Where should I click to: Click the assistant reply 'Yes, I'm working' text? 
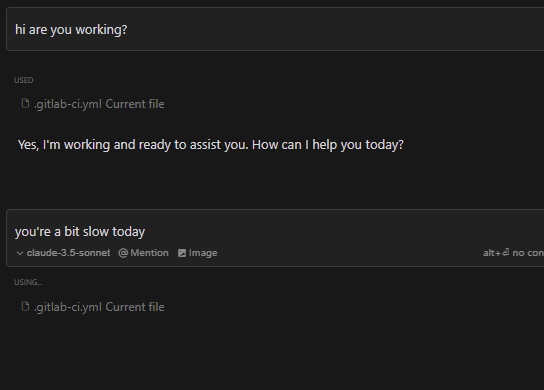click(211, 144)
